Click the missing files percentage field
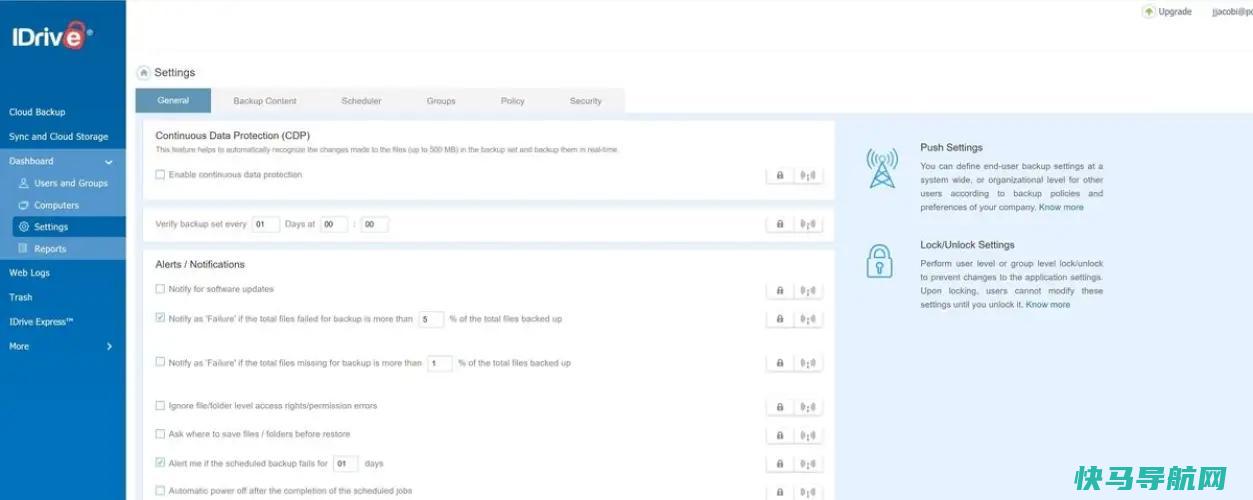Screen dimensions: 1253x500 [x=440, y=364]
